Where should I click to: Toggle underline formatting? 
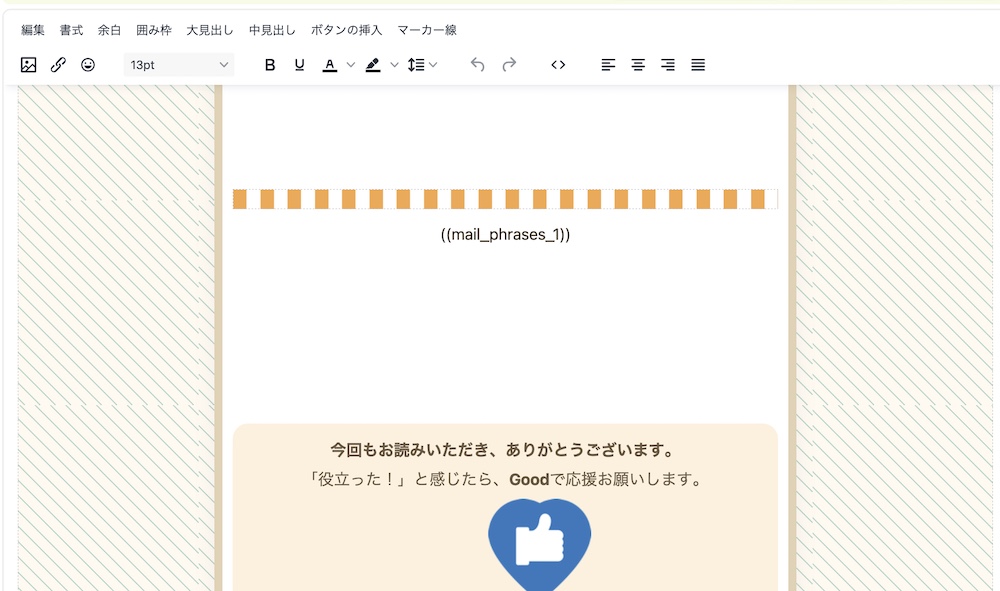coord(299,65)
